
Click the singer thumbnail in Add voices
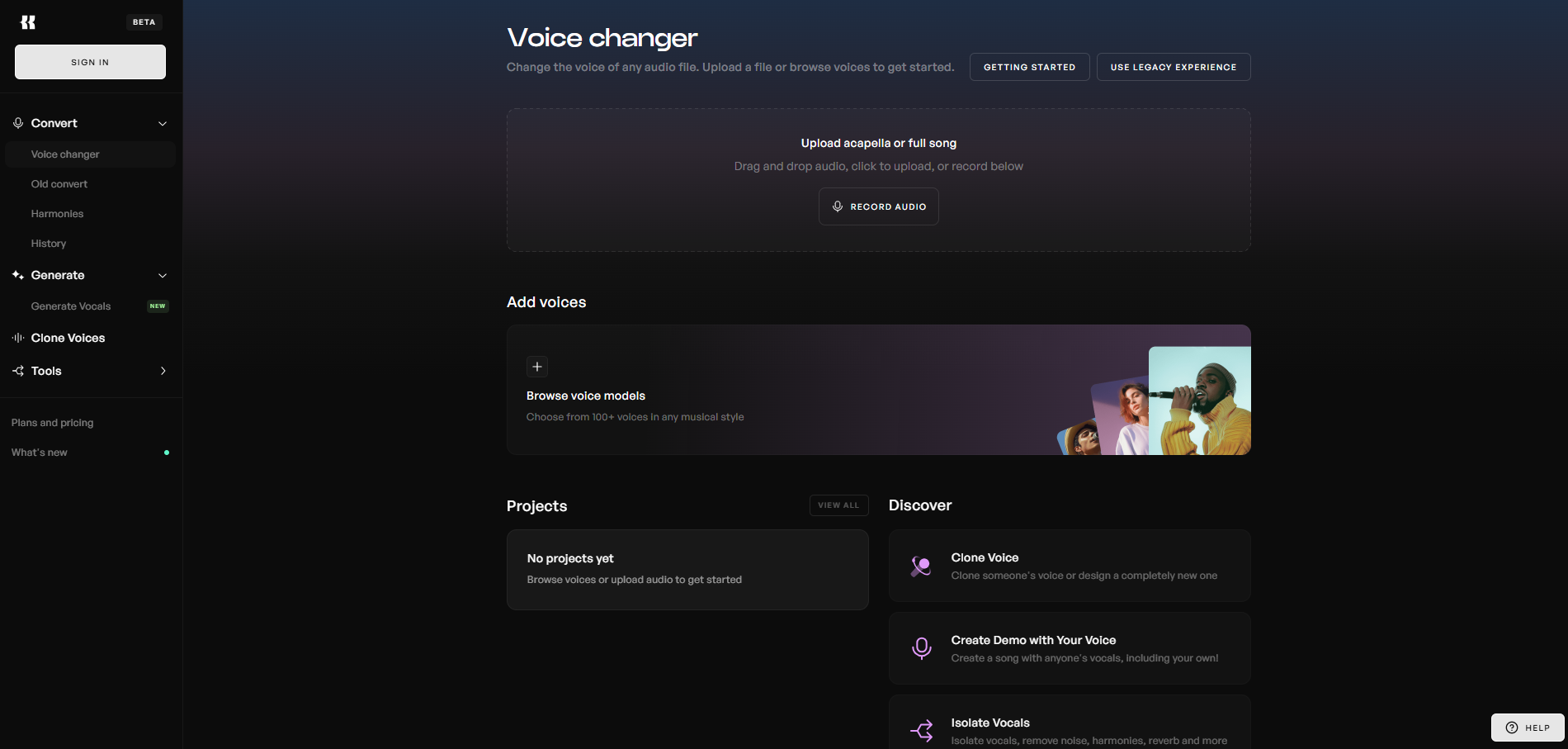pos(1199,401)
